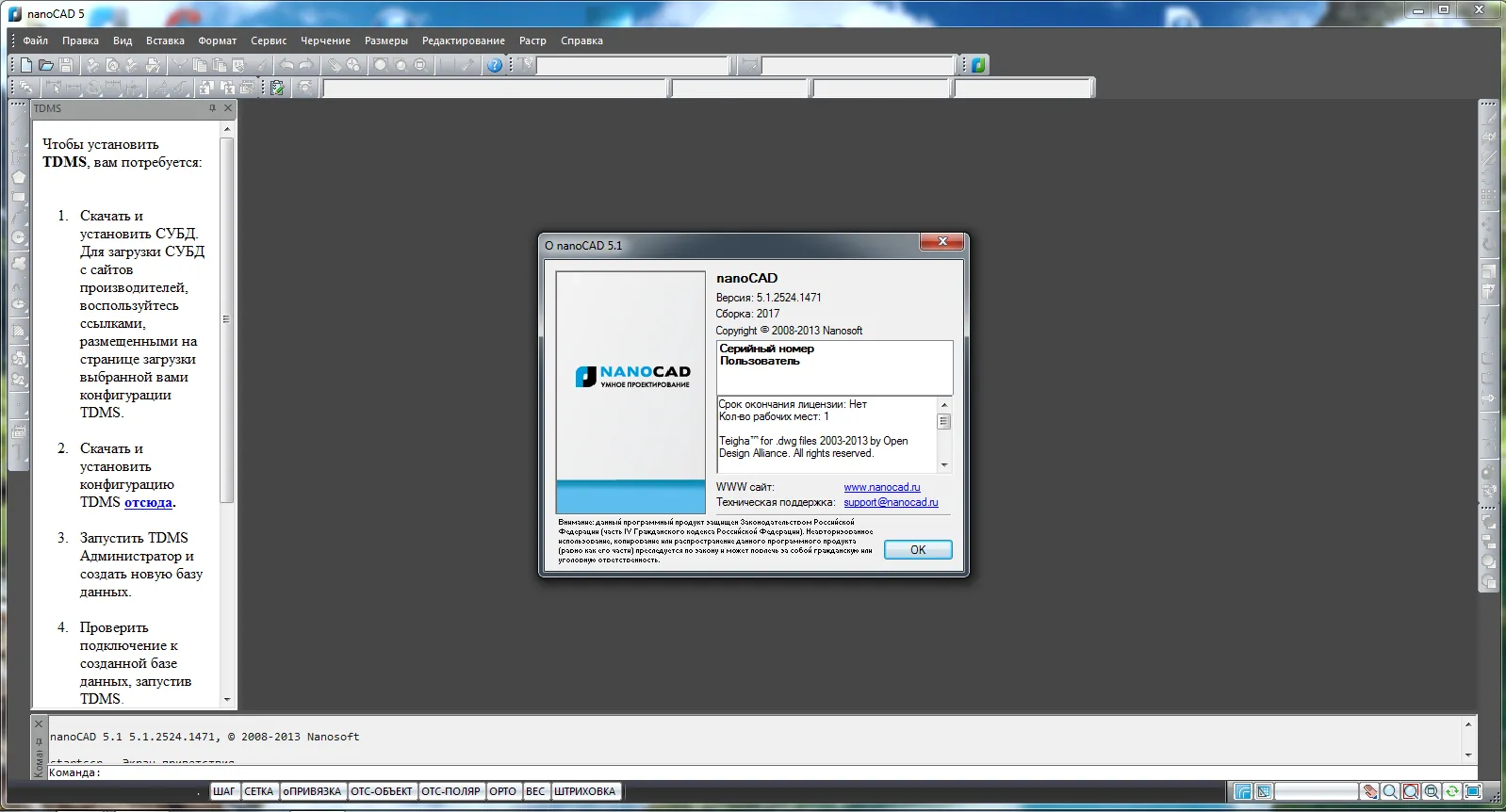
Task: Select the rectangle draw tool in left toolbar
Action: [x=19, y=198]
